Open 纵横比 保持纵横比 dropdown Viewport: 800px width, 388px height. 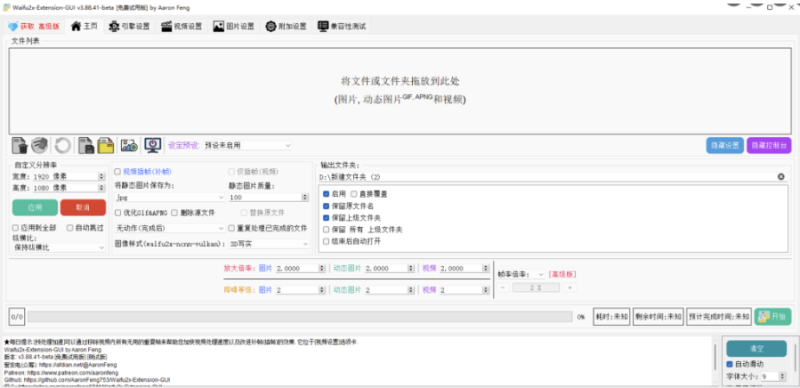pos(59,248)
